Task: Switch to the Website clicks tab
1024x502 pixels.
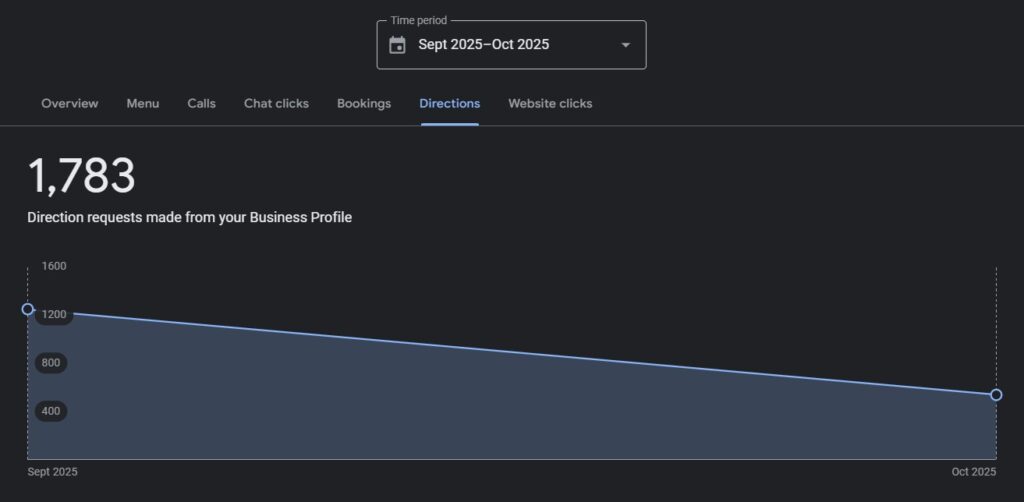Action: tap(550, 104)
